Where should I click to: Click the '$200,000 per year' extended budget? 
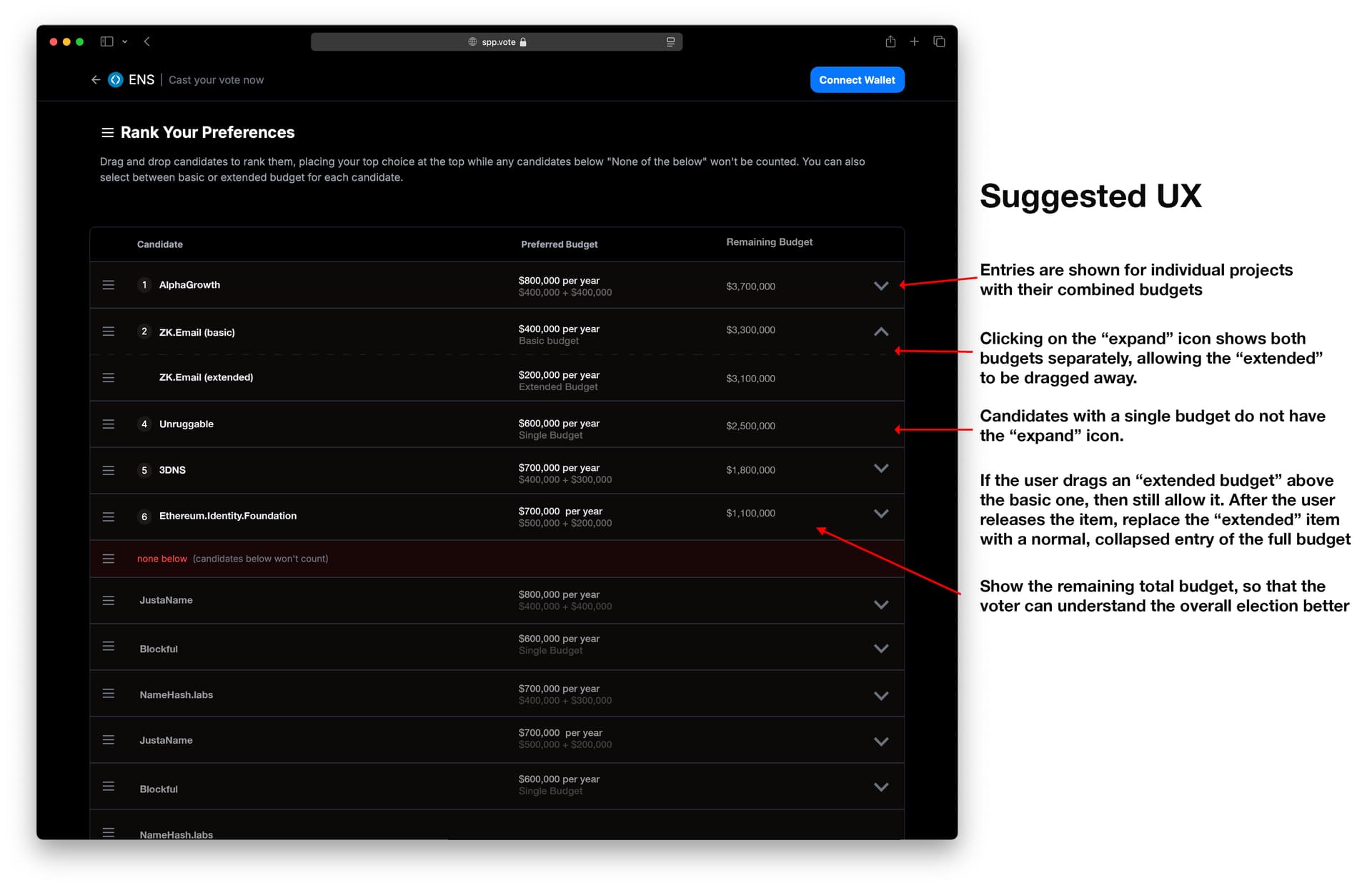tap(559, 375)
